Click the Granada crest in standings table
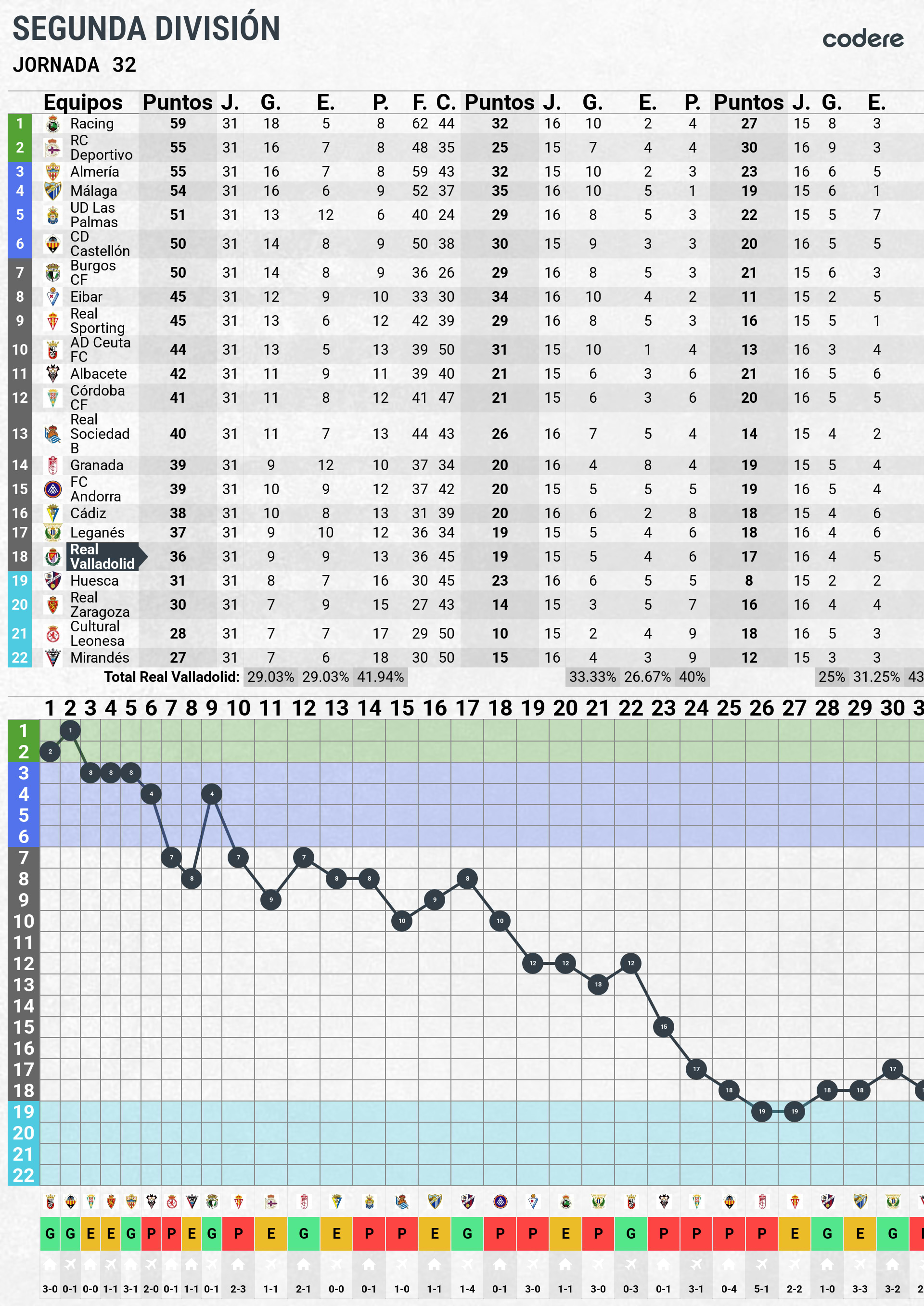Viewport: 924px width, 1306px height. pos(52,465)
